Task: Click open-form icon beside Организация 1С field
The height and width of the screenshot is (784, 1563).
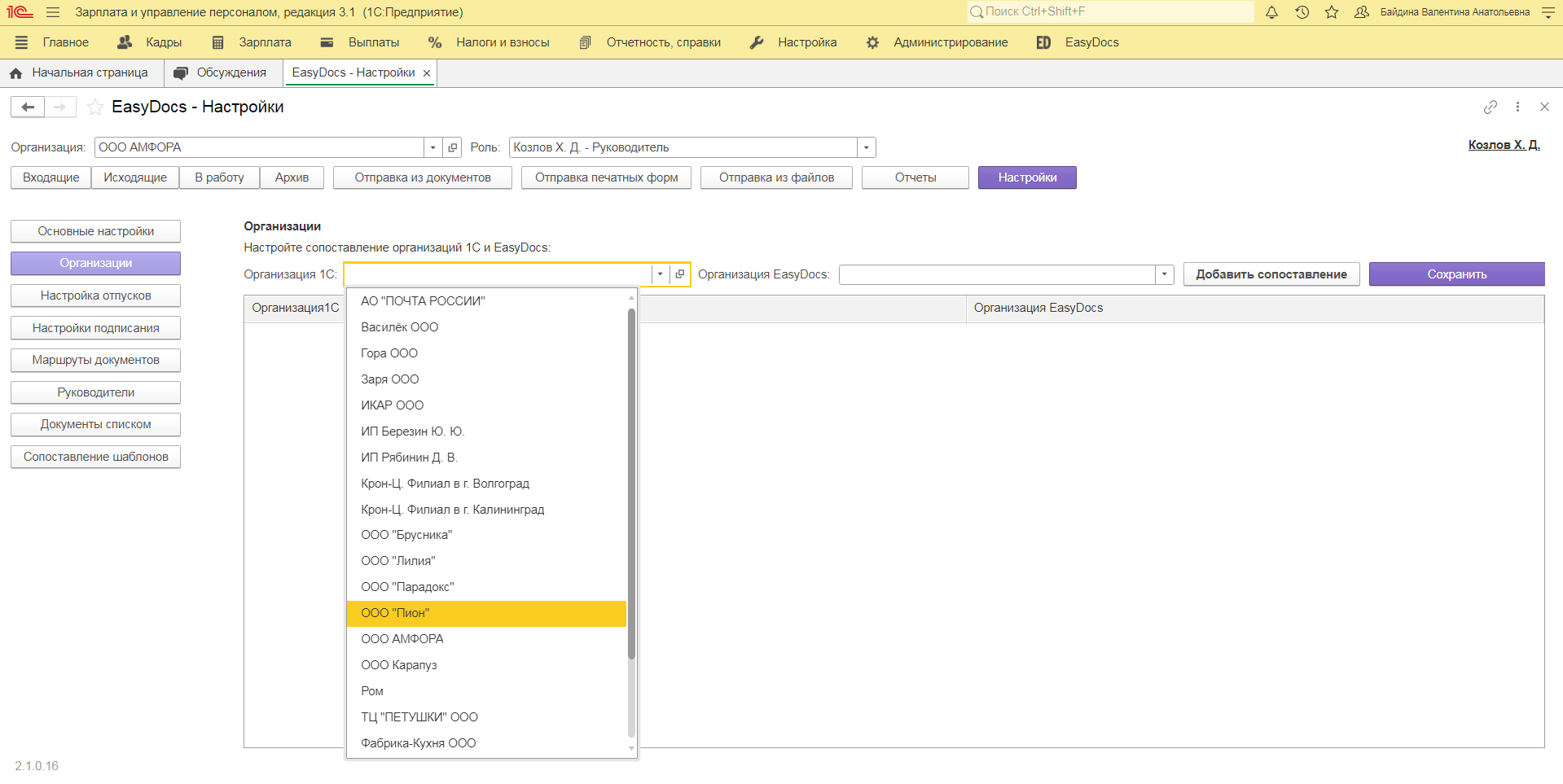Action: point(680,274)
